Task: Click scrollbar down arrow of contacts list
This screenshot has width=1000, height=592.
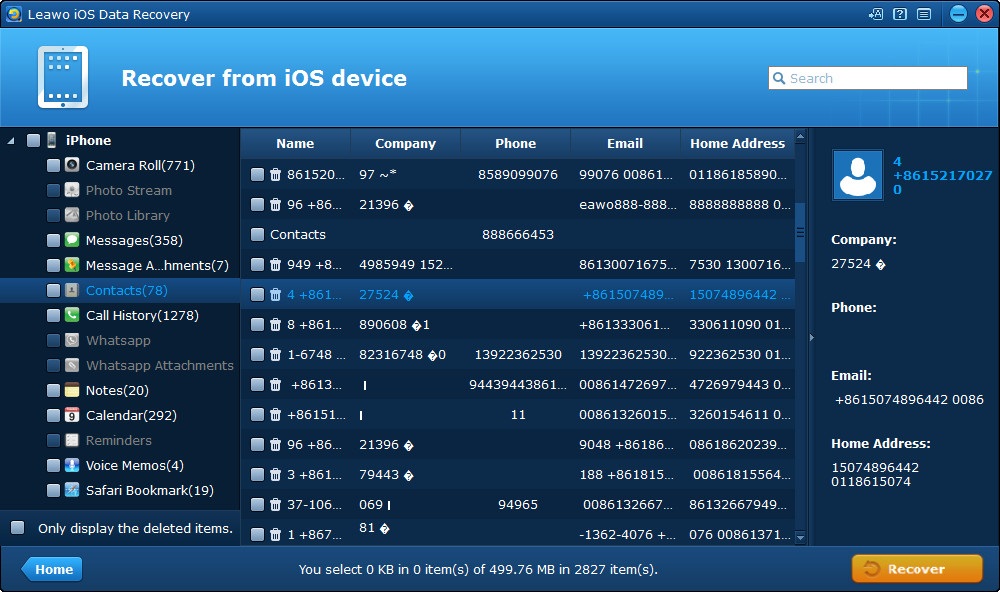Action: [x=800, y=537]
